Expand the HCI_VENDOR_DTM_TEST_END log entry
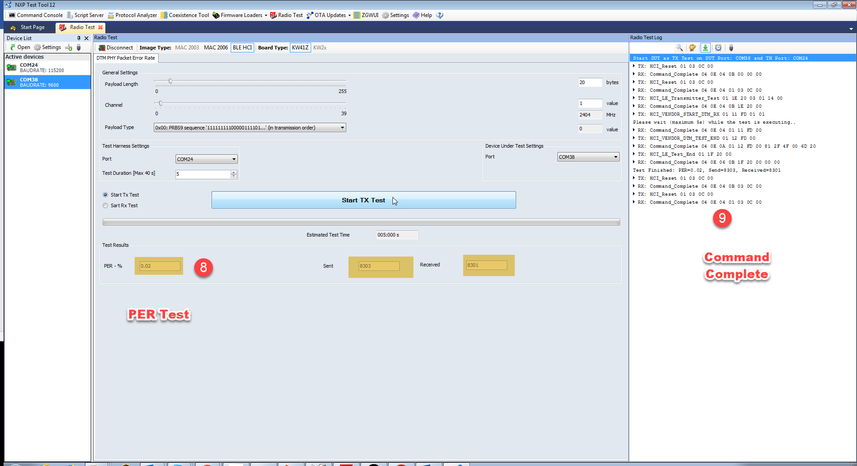This screenshot has width=857, height=466. pyautogui.click(x=634, y=138)
